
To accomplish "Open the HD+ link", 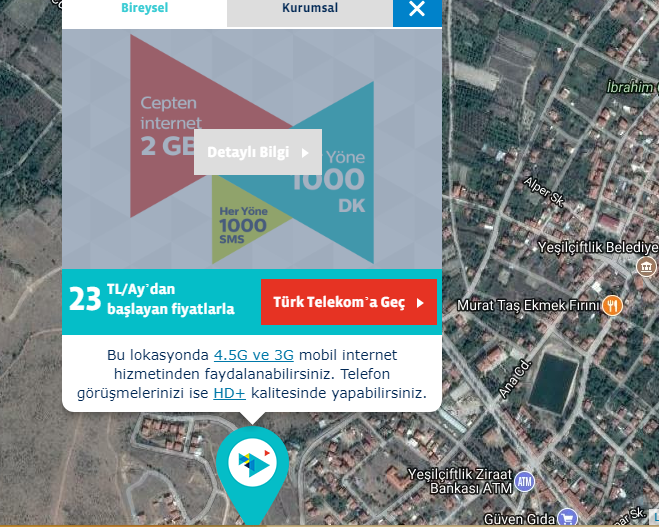I will pos(229,393).
